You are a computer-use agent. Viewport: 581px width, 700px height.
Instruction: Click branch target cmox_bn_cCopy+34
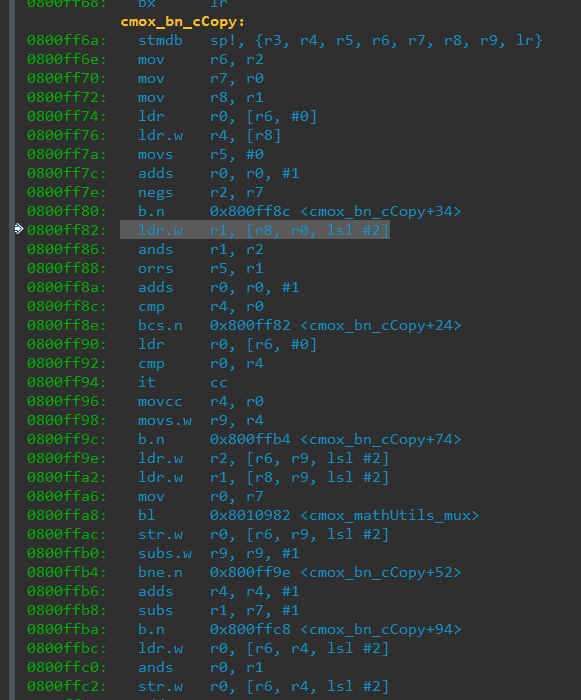coord(380,211)
